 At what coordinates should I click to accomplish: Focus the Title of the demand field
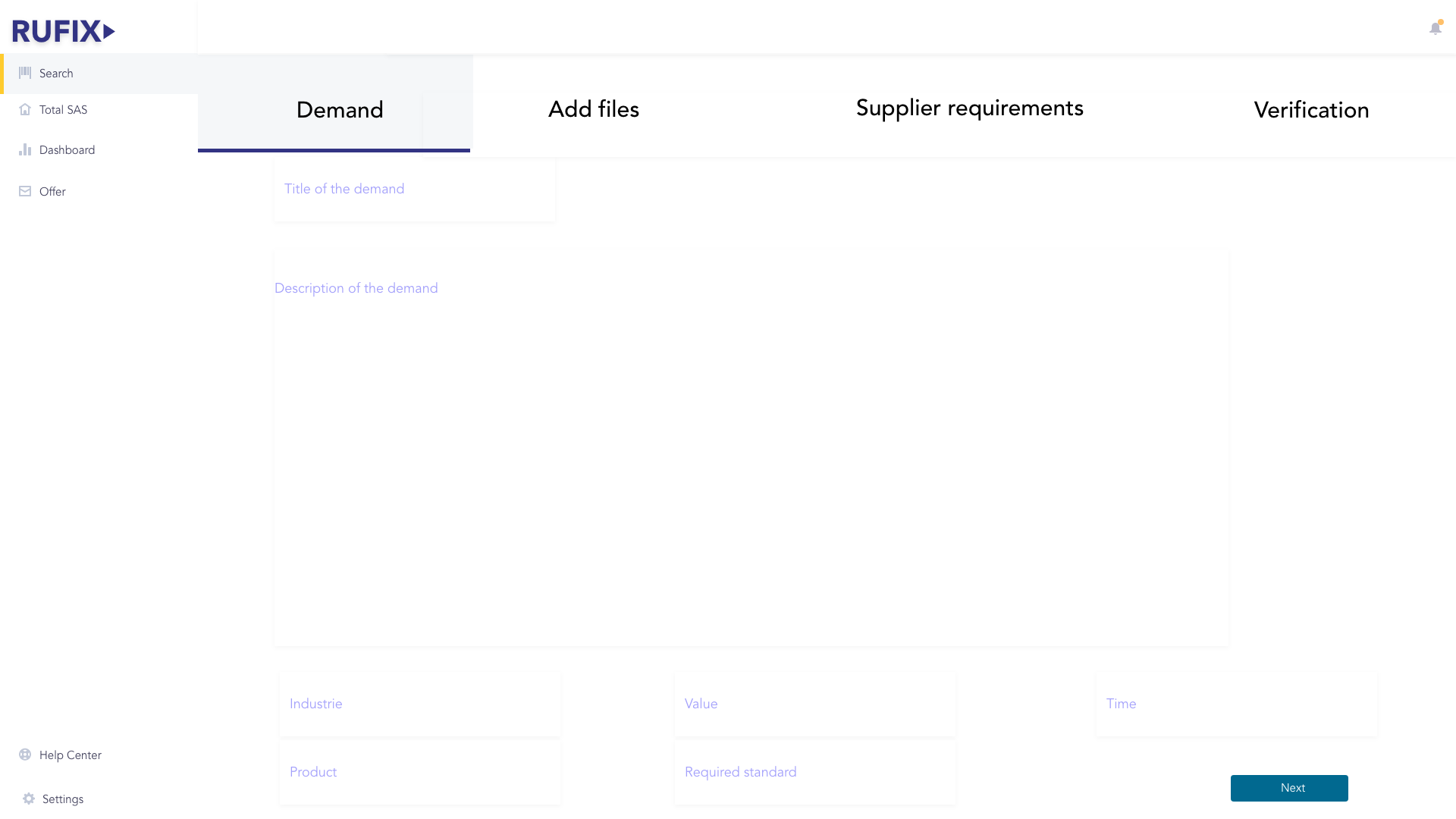tap(414, 190)
